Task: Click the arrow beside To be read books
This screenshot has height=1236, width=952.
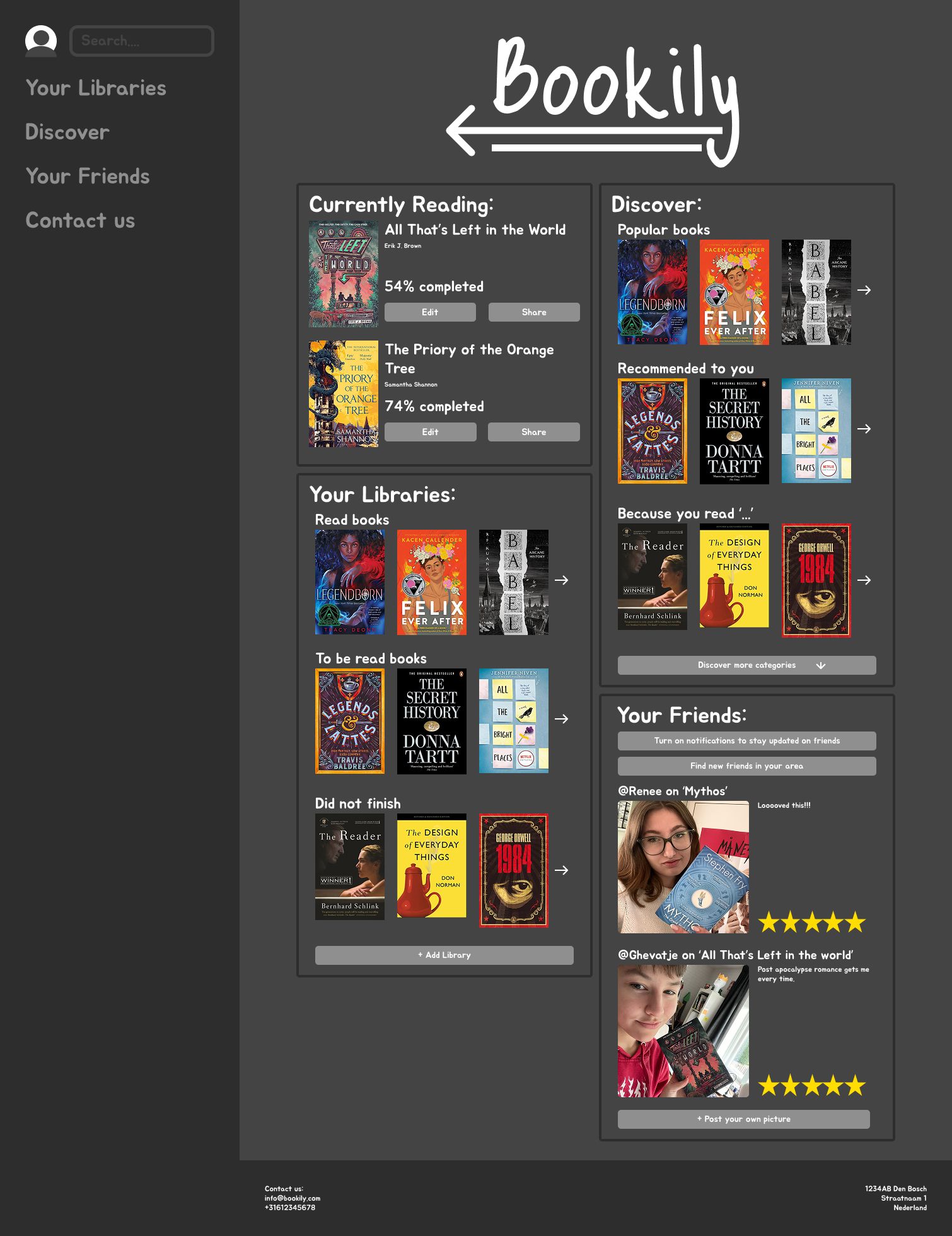Action: pos(561,719)
